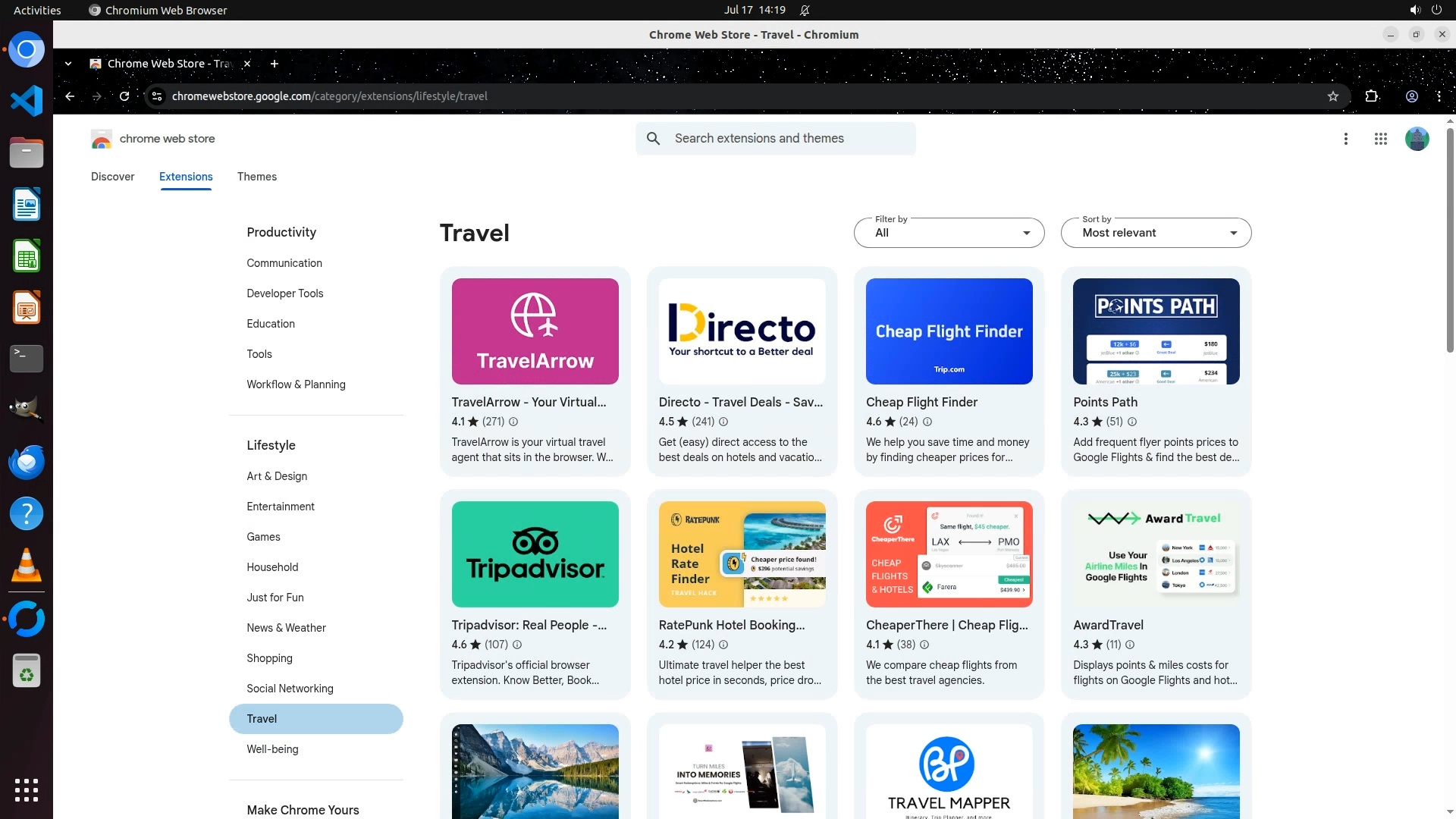This screenshot has height=819, width=1456.
Task: View site information icon in address bar
Action: click(157, 96)
